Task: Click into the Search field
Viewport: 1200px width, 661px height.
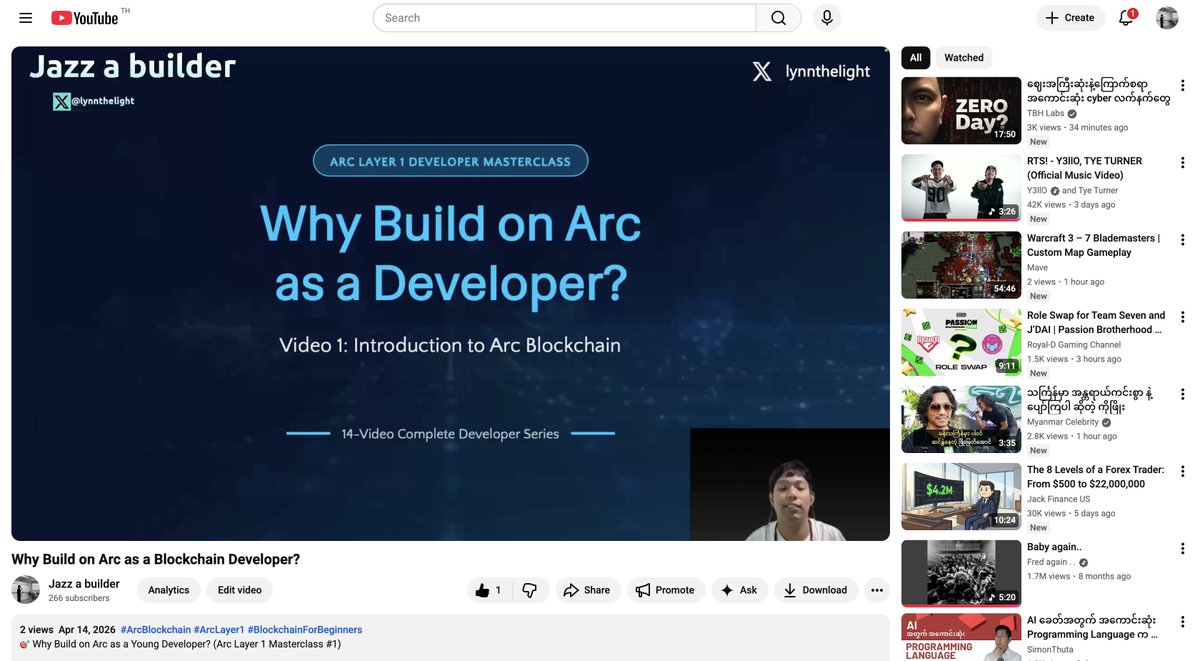Action: click(565, 18)
